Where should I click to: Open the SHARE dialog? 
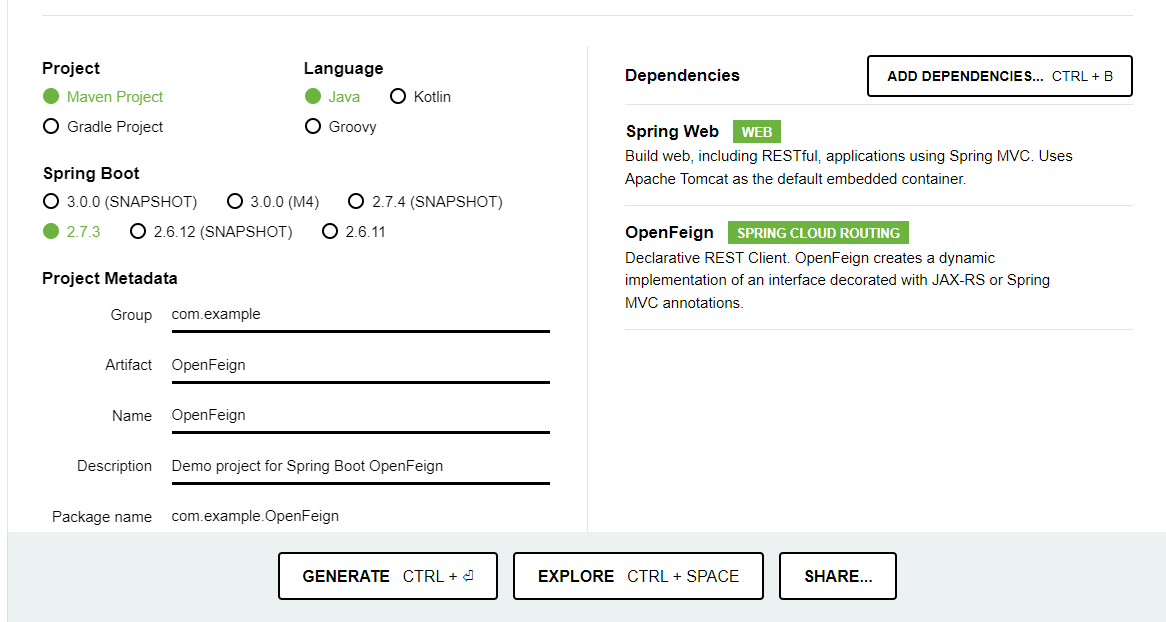point(837,576)
